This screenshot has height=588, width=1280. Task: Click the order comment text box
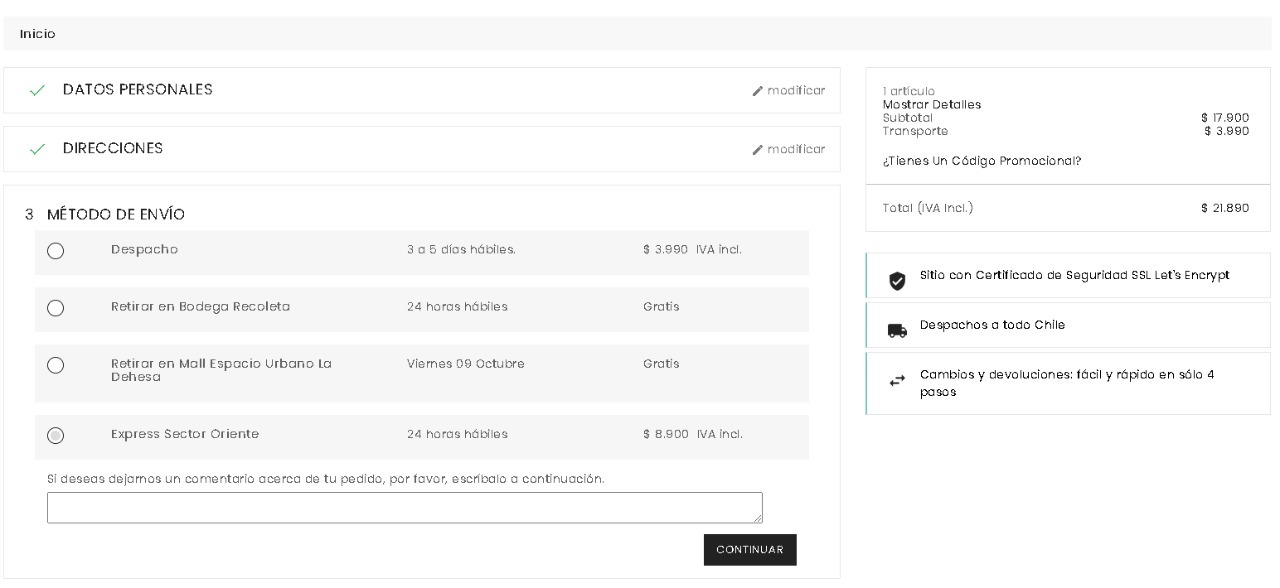[x=404, y=507]
